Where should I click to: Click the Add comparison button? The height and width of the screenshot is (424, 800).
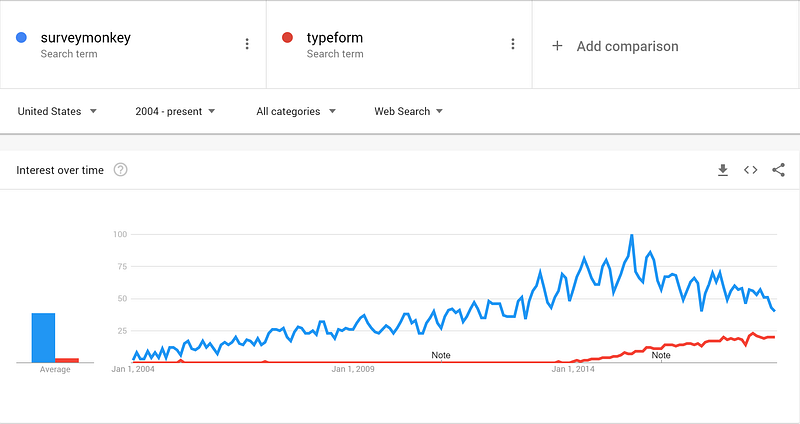click(627, 46)
